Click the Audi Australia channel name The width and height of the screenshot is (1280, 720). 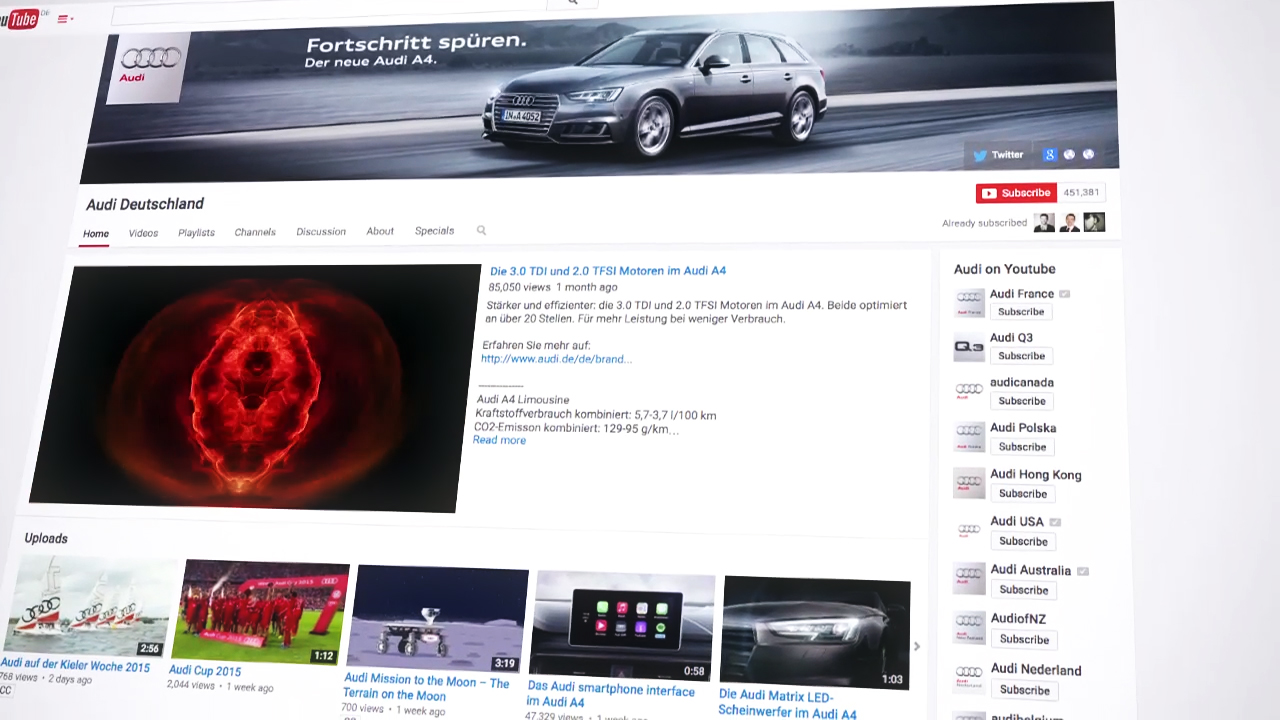(1030, 570)
